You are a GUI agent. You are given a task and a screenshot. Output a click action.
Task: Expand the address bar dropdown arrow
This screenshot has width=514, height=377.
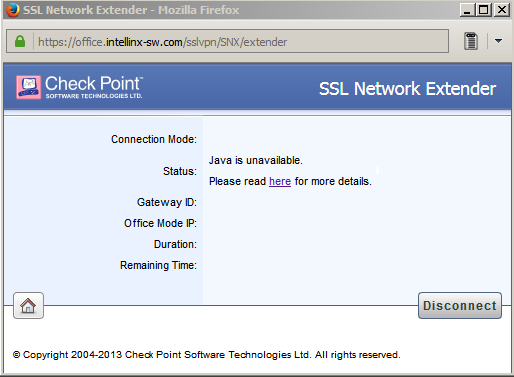pyautogui.click(x=498, y=41)
